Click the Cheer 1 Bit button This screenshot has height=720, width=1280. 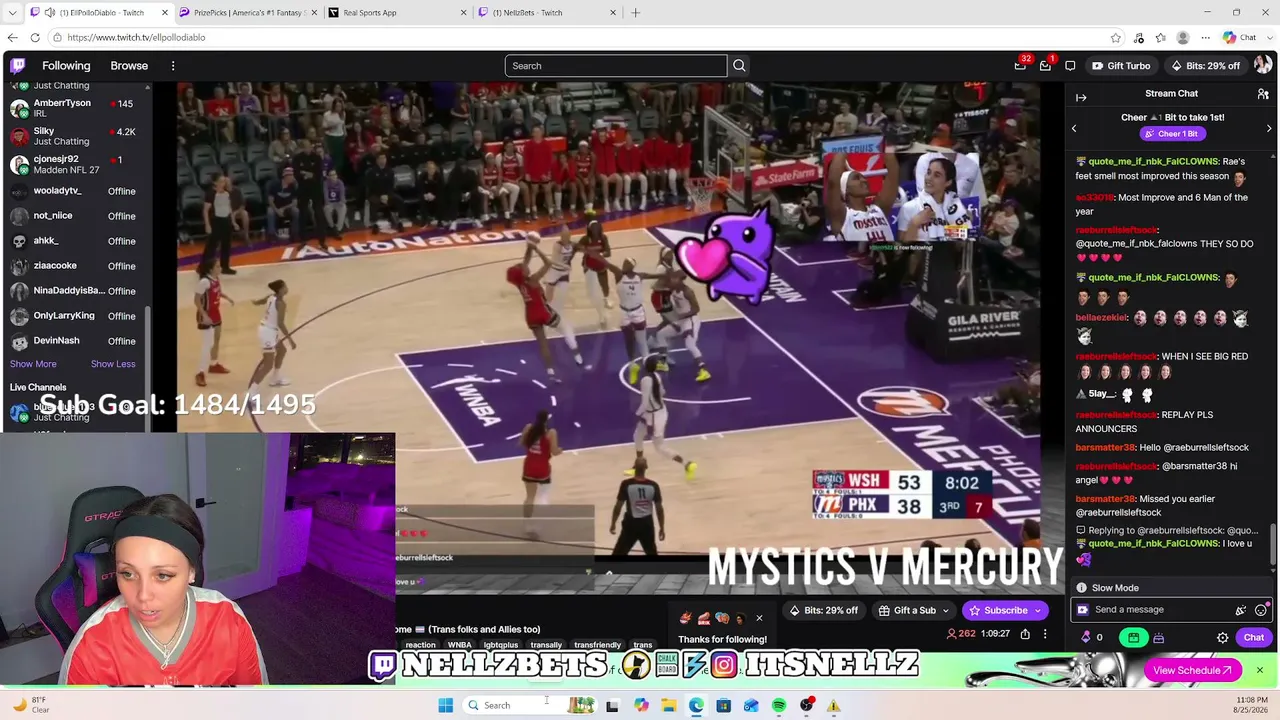click(1172, 134)
